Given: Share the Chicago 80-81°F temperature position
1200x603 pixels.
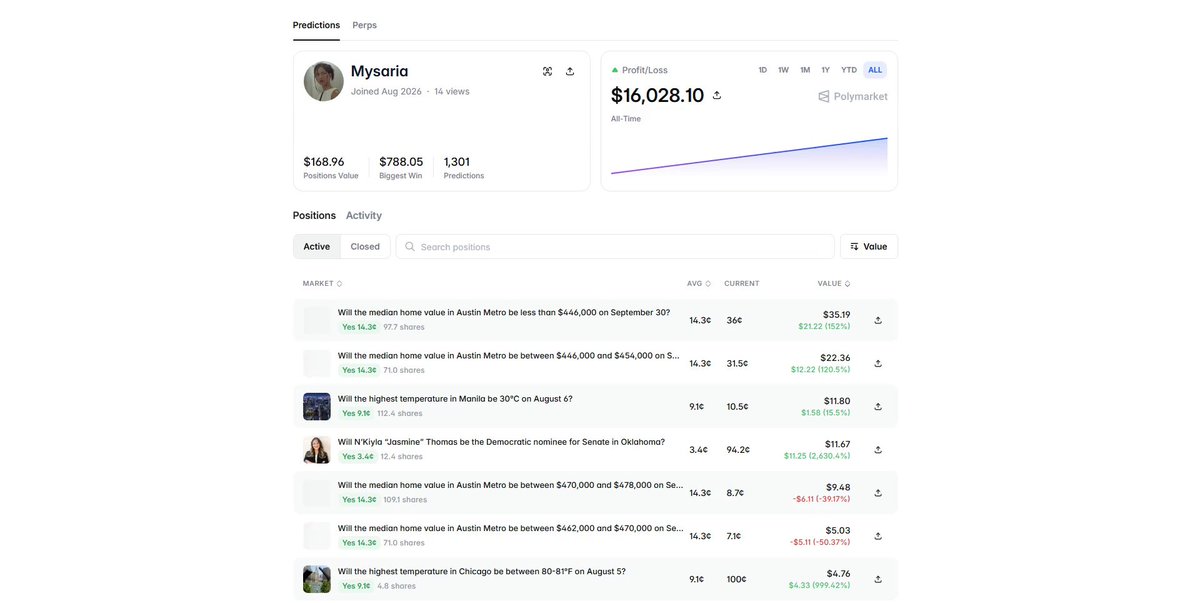Looking at the screenshot, I should click(x=878, y=579).
